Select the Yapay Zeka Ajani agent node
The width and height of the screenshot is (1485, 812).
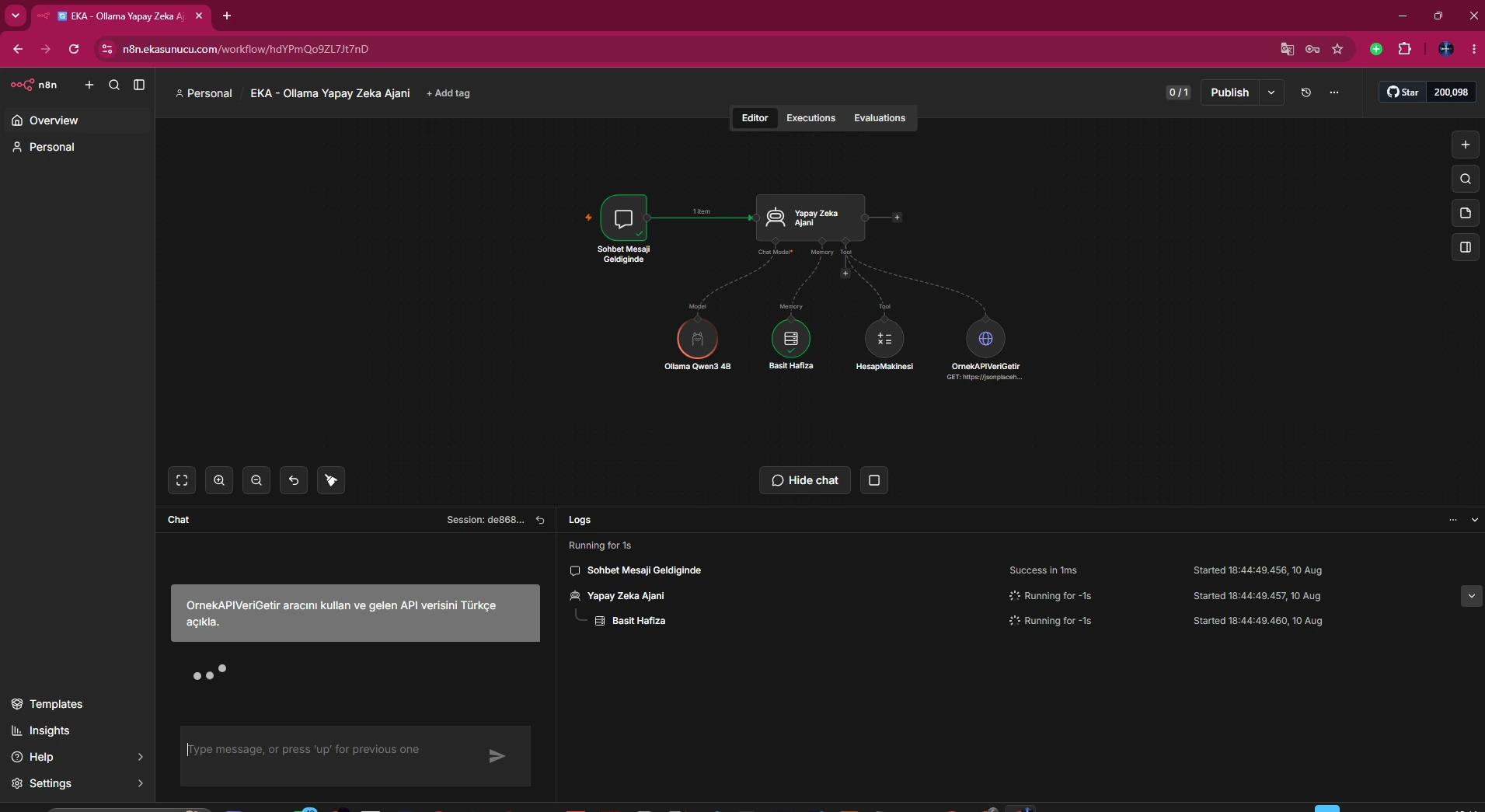point(810,218)
